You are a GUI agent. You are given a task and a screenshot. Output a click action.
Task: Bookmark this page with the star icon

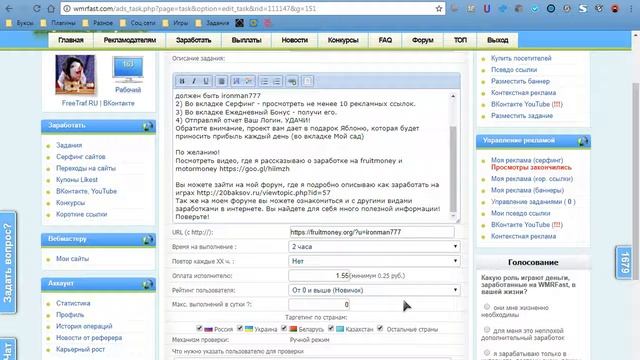[439, 9]
